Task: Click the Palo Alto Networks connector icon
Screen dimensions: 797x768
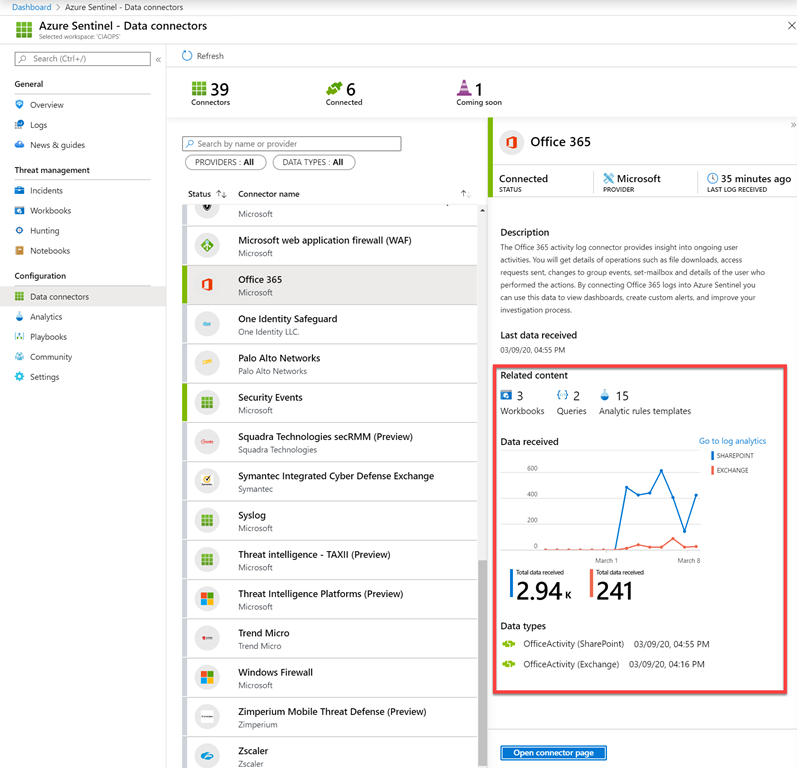Action: [207, 363]
